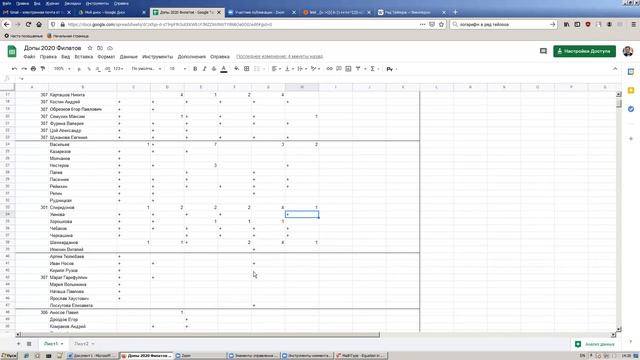
Task: Go to browser home page
Action: pyautogui.click(x=39, y=24)
